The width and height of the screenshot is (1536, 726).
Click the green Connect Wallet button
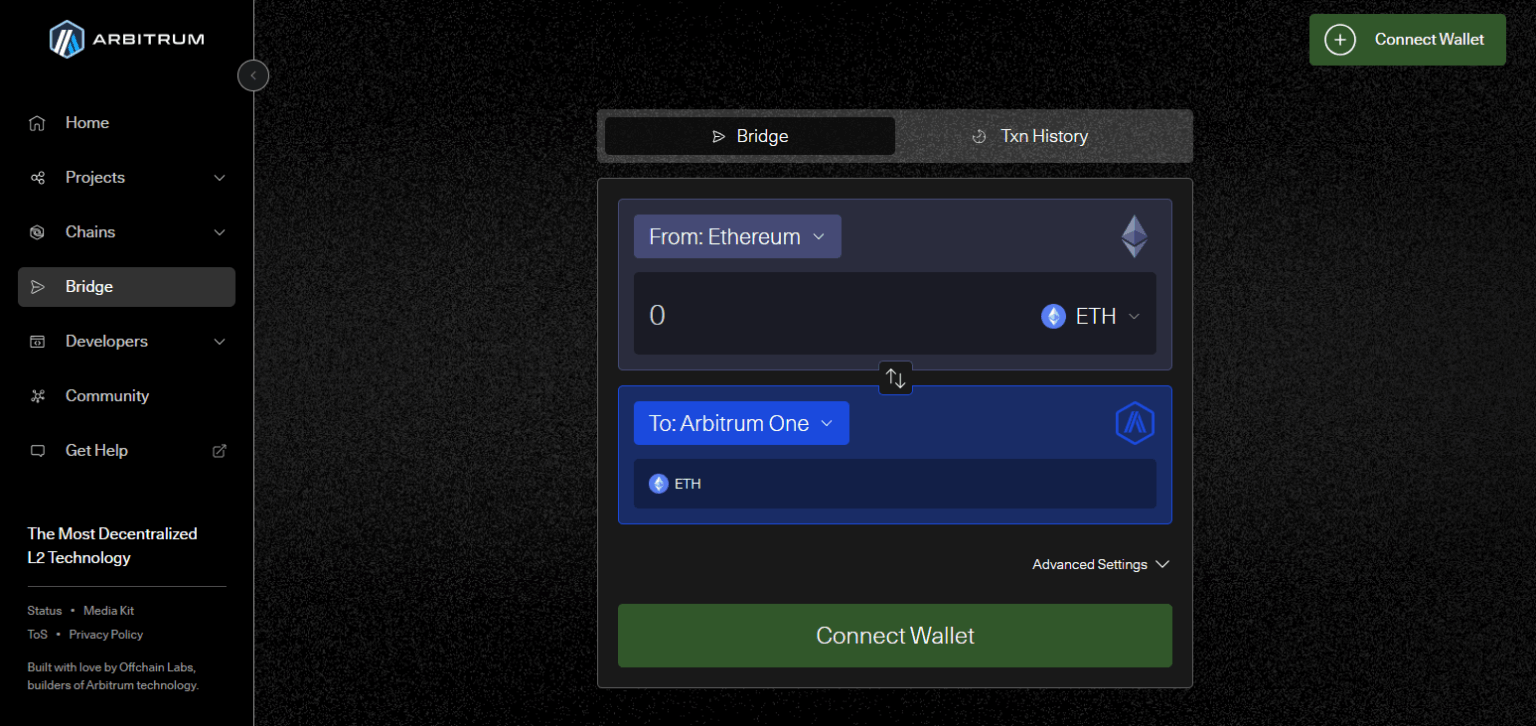point(895,635)
